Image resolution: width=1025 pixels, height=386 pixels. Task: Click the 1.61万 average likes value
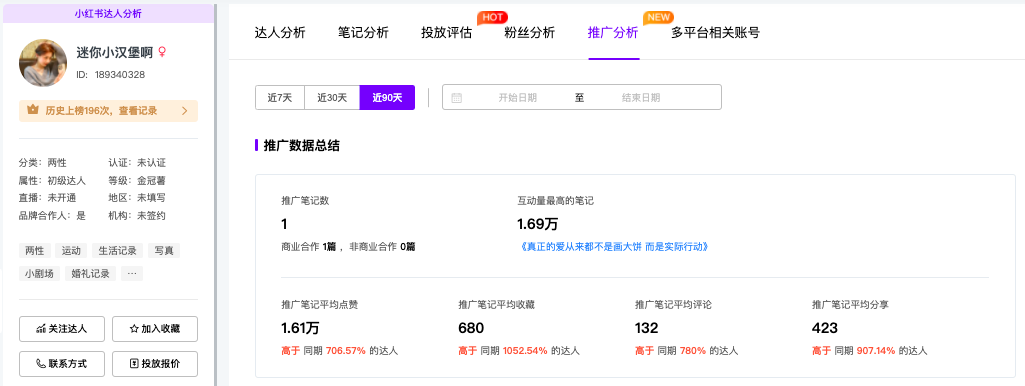[300, 328]
